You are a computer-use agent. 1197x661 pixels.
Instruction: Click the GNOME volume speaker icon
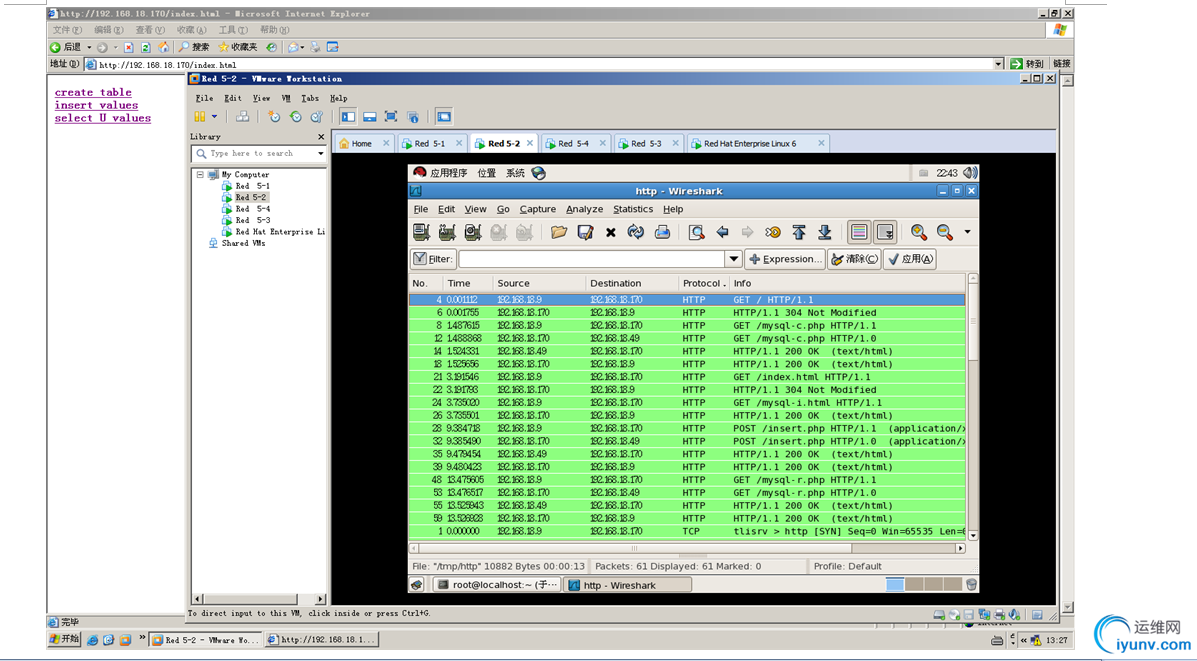[970, 173]
